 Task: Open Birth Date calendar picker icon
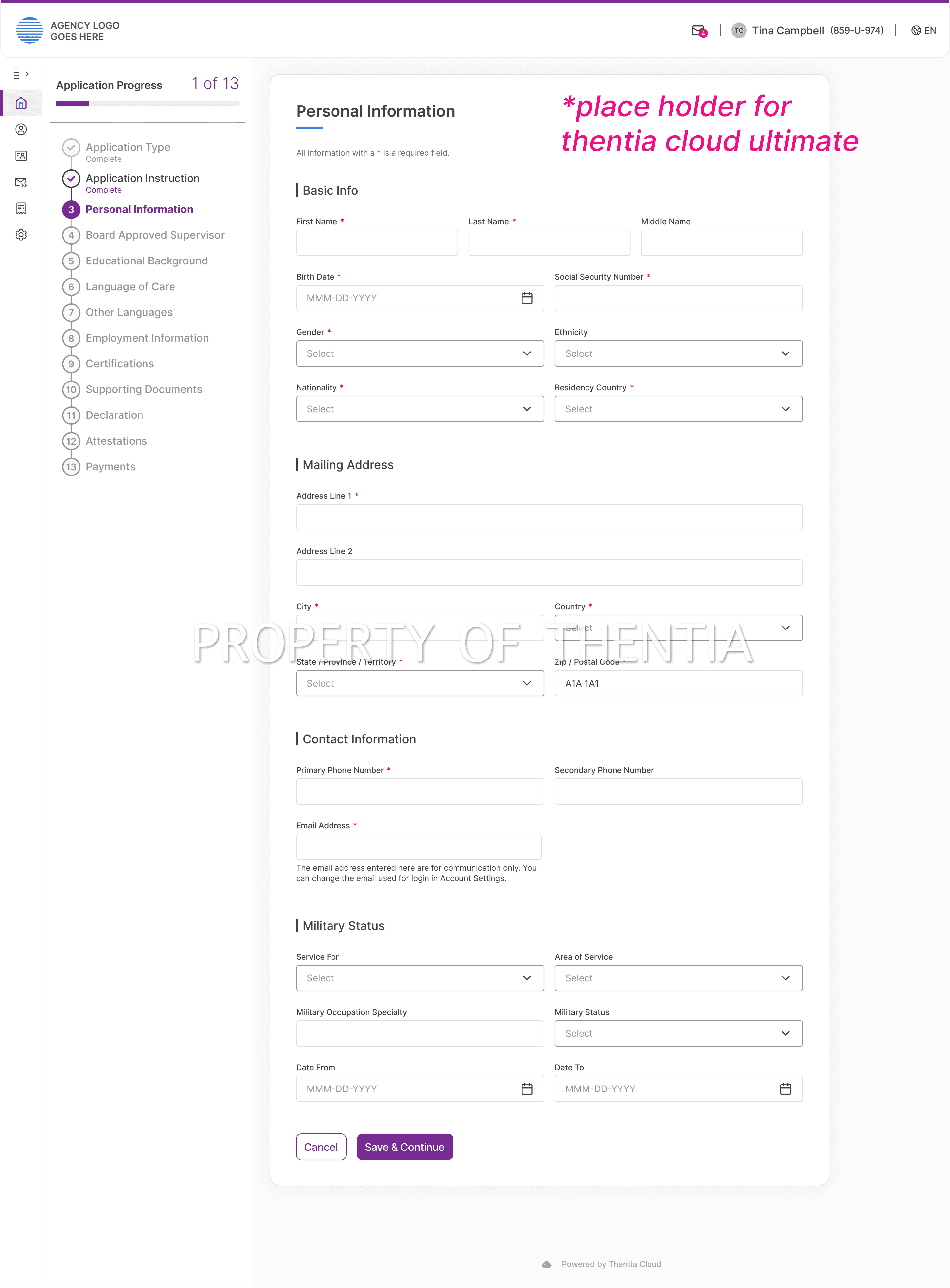click(x=527, y=298)
